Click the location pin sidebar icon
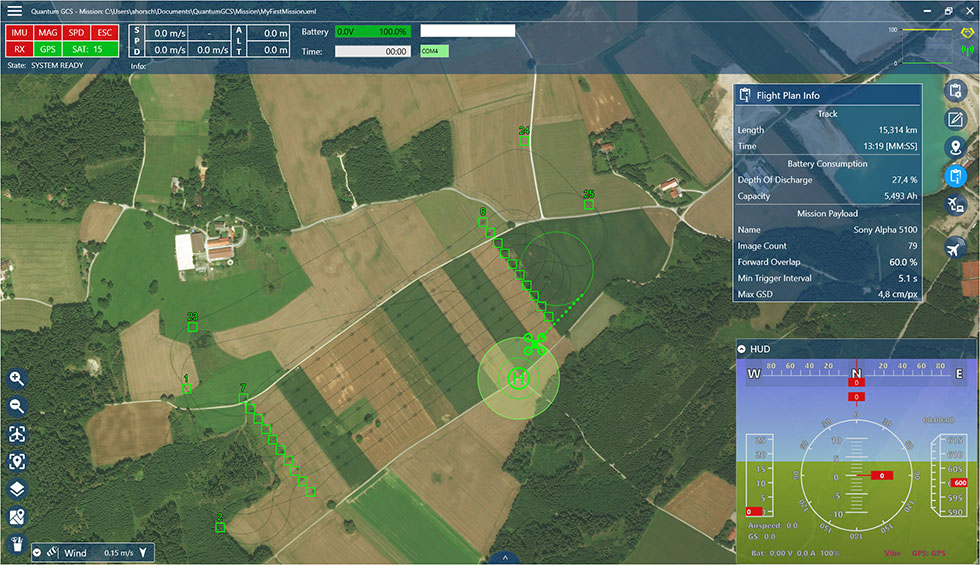 tap(956, 148)
